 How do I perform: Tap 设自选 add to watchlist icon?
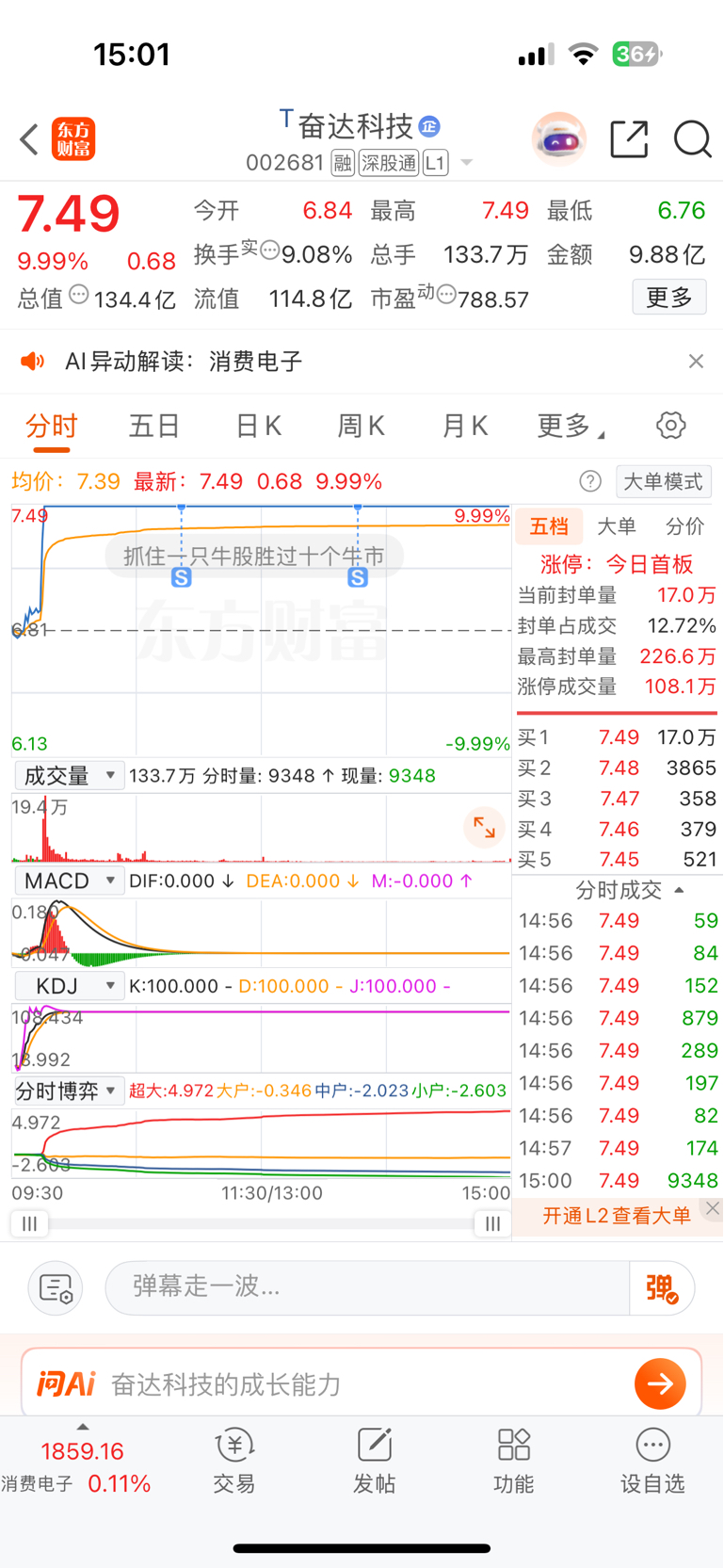click(652, 1462)
